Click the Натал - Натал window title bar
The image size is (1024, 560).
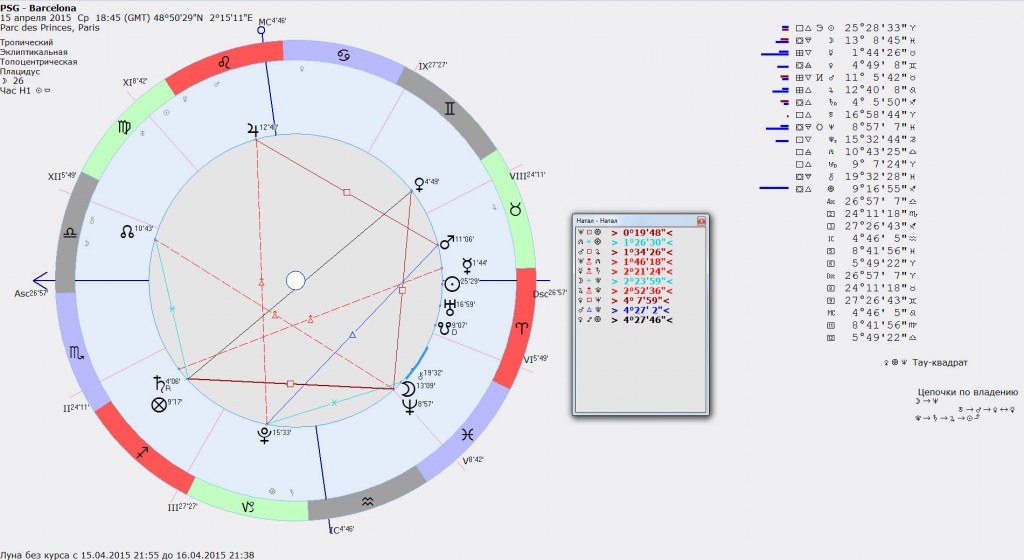641,221
